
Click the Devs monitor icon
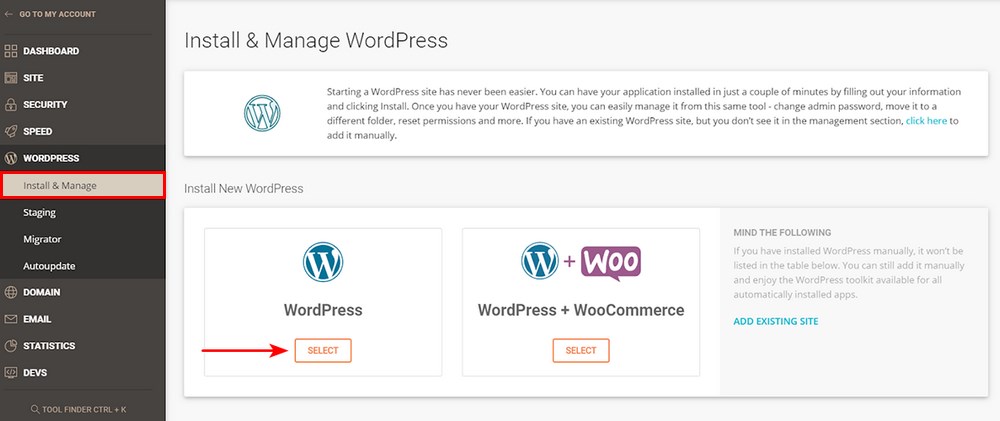[x=11, y=373]
